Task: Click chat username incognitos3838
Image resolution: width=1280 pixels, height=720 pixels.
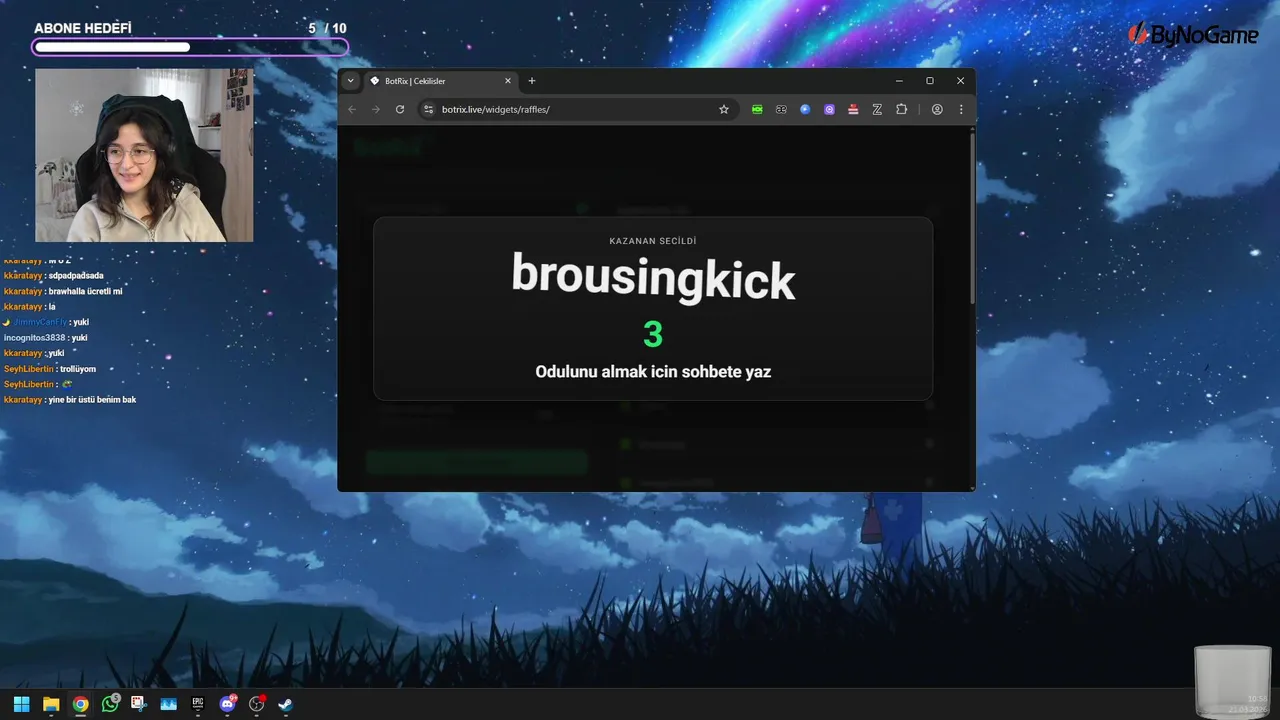Action: [x=35, y=338]
